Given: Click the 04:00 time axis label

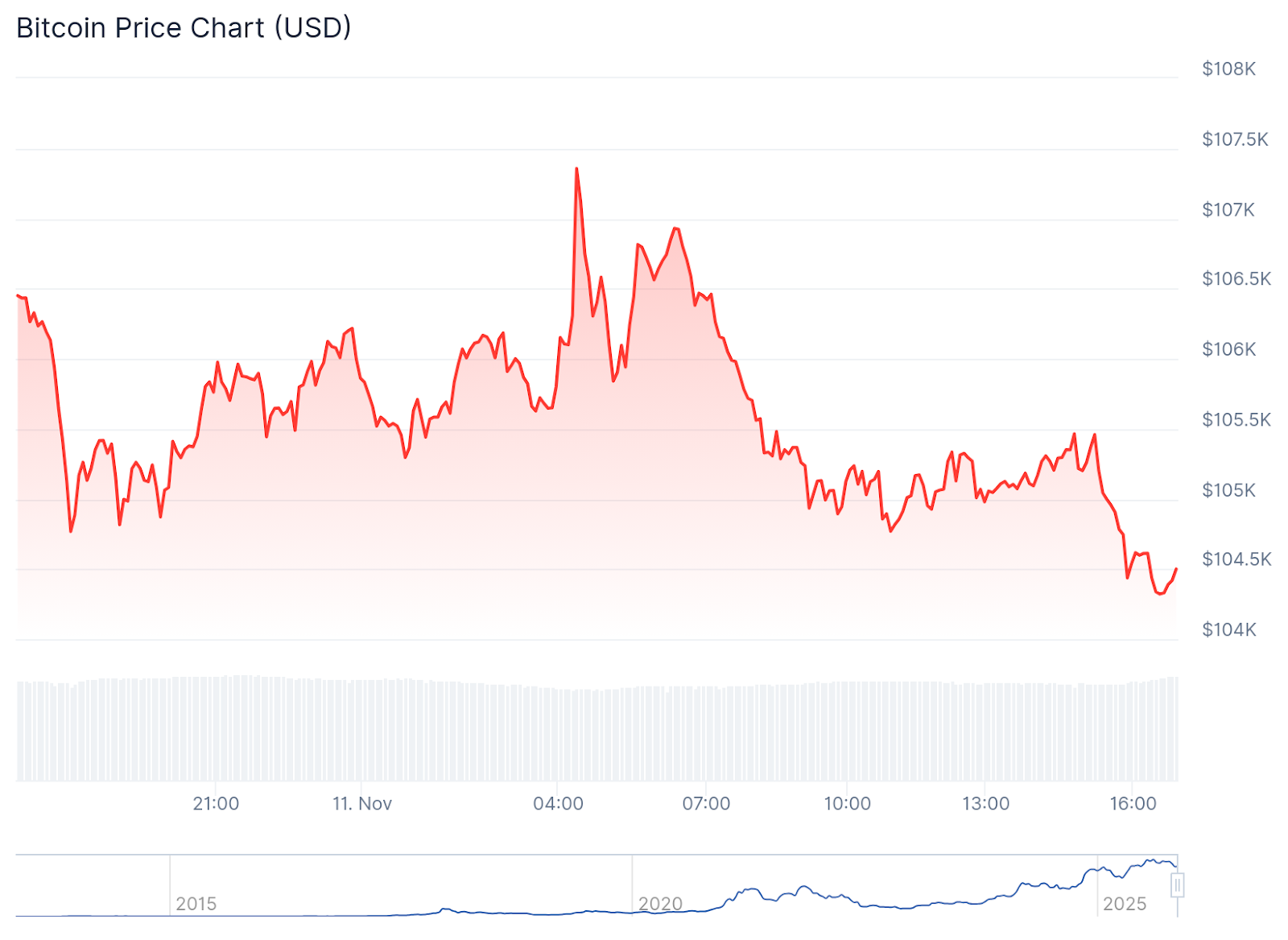Looking at the screenshot, I should click(x=558, y=804).
